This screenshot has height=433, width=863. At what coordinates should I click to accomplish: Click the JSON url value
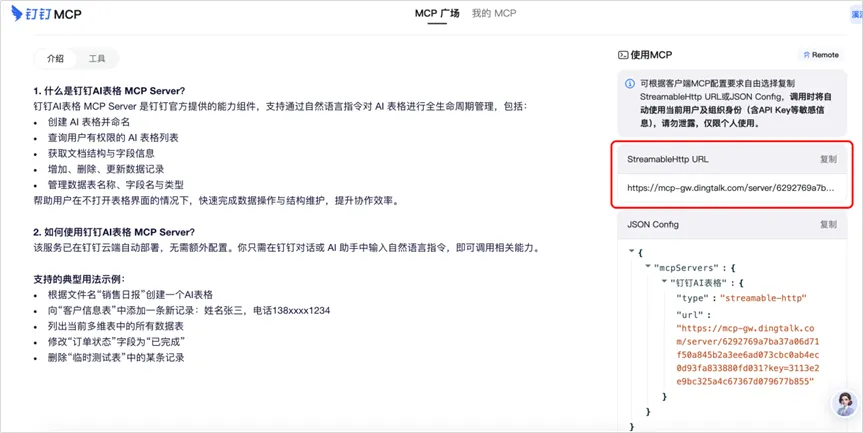[x=748, y=355]
